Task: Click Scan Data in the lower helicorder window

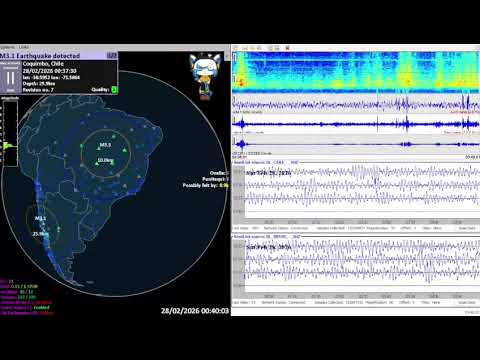Action: (x=467, y=302)
